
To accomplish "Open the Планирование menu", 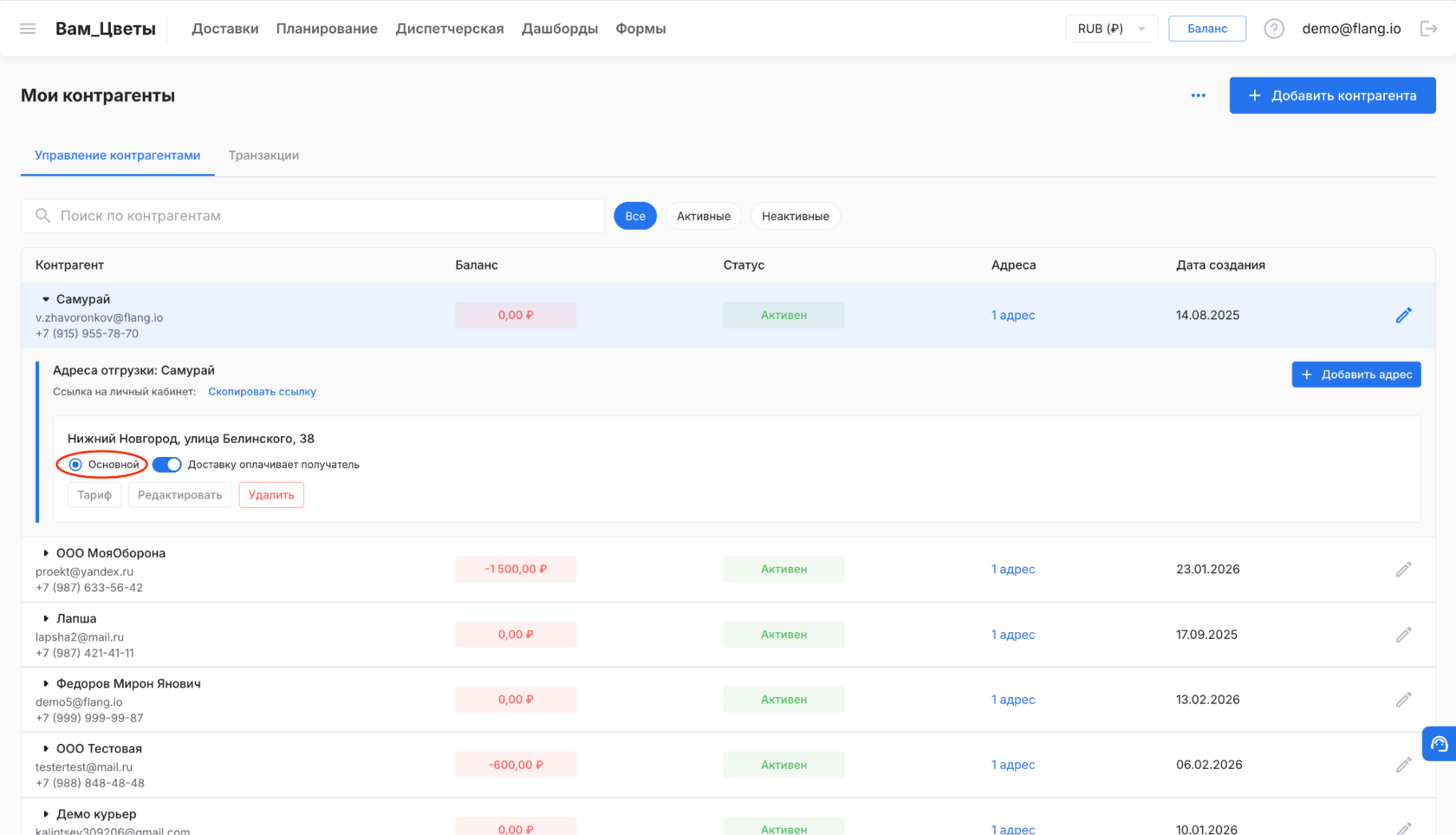I will 327,29.
